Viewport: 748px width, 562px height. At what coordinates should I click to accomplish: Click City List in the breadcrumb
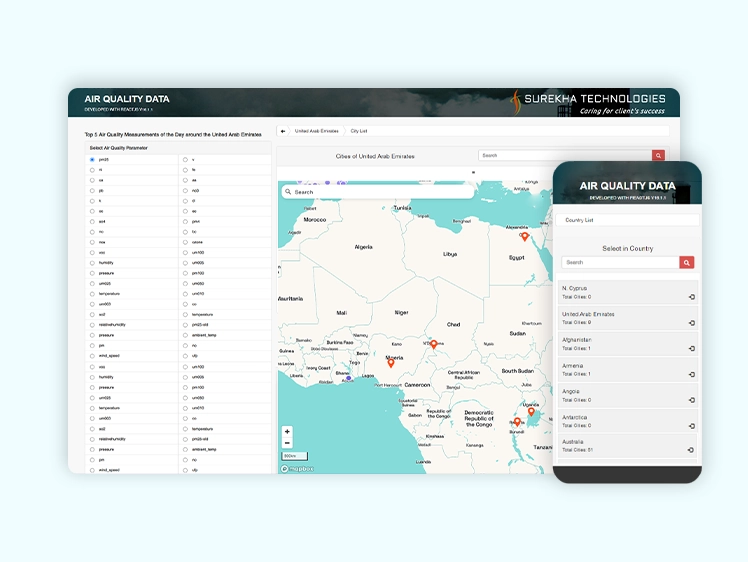pos(359,131)
